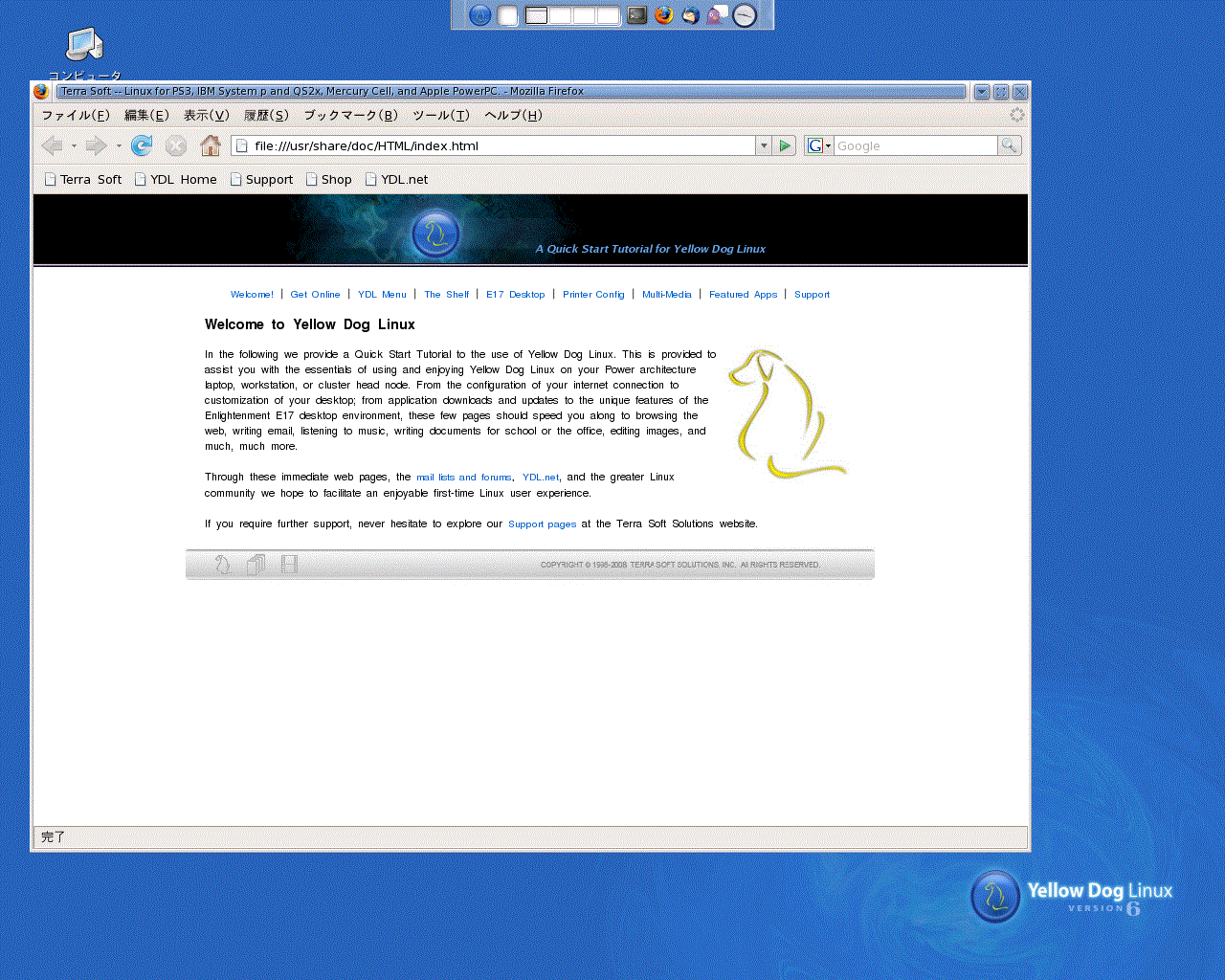Screen dimensions: 1225x980
Task: Click the Home icon in Firefox toolbar
Action: [211, 145]
